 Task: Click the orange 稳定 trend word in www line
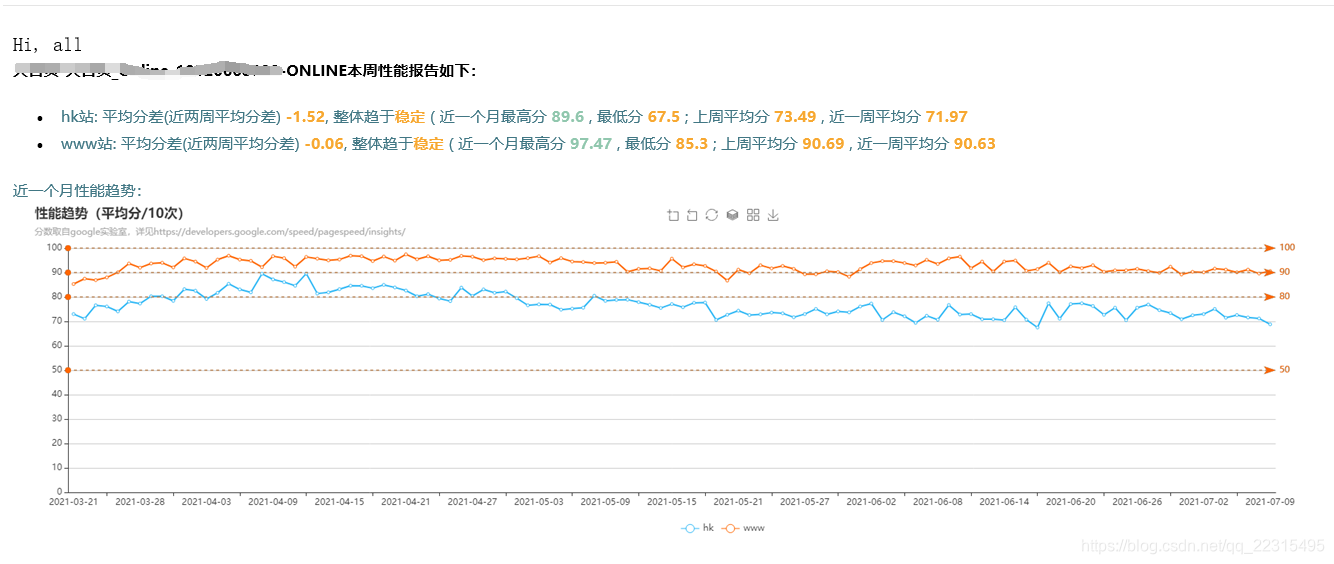[x=428, y=144]
